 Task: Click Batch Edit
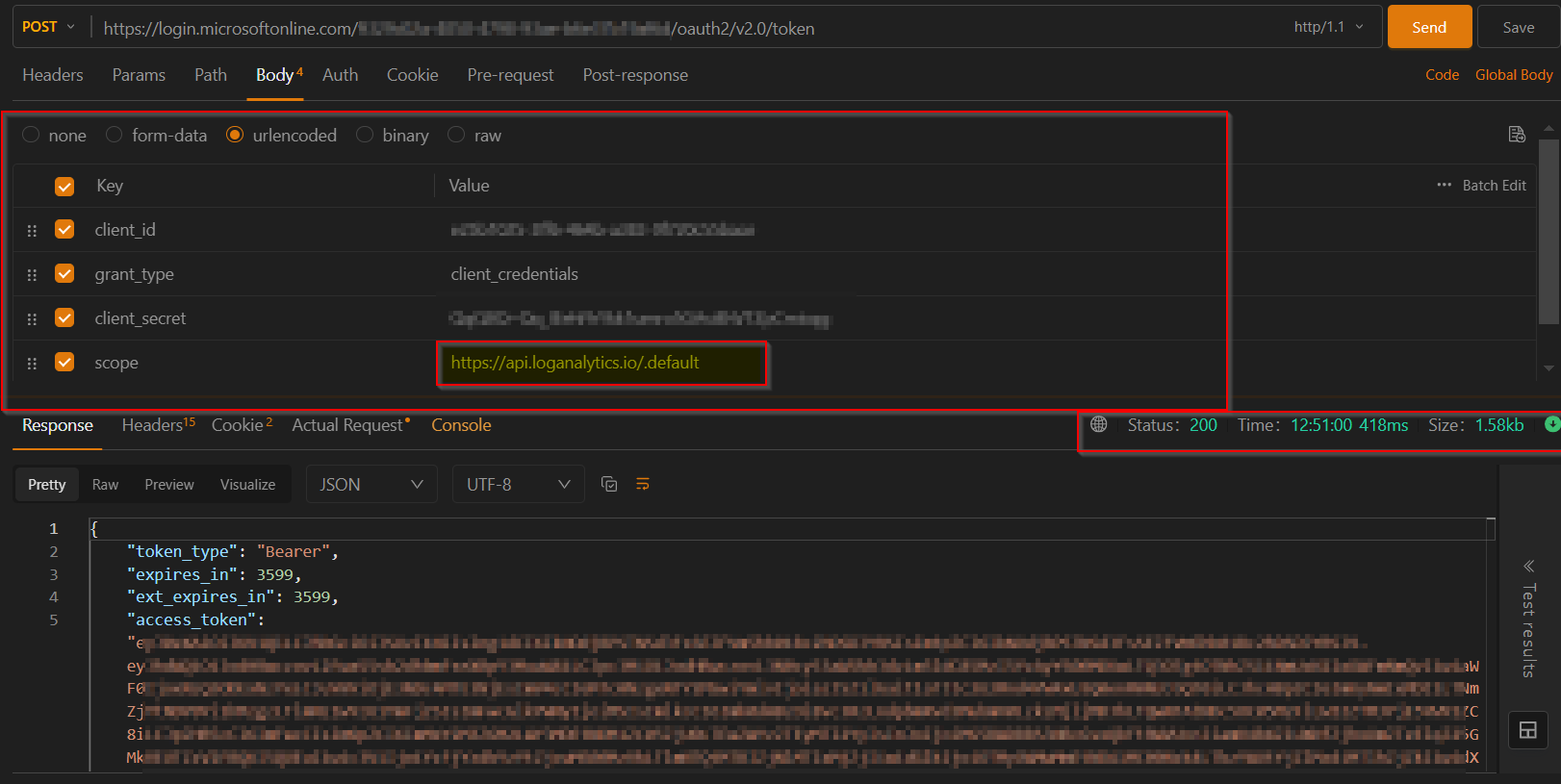coord(1494,186)
